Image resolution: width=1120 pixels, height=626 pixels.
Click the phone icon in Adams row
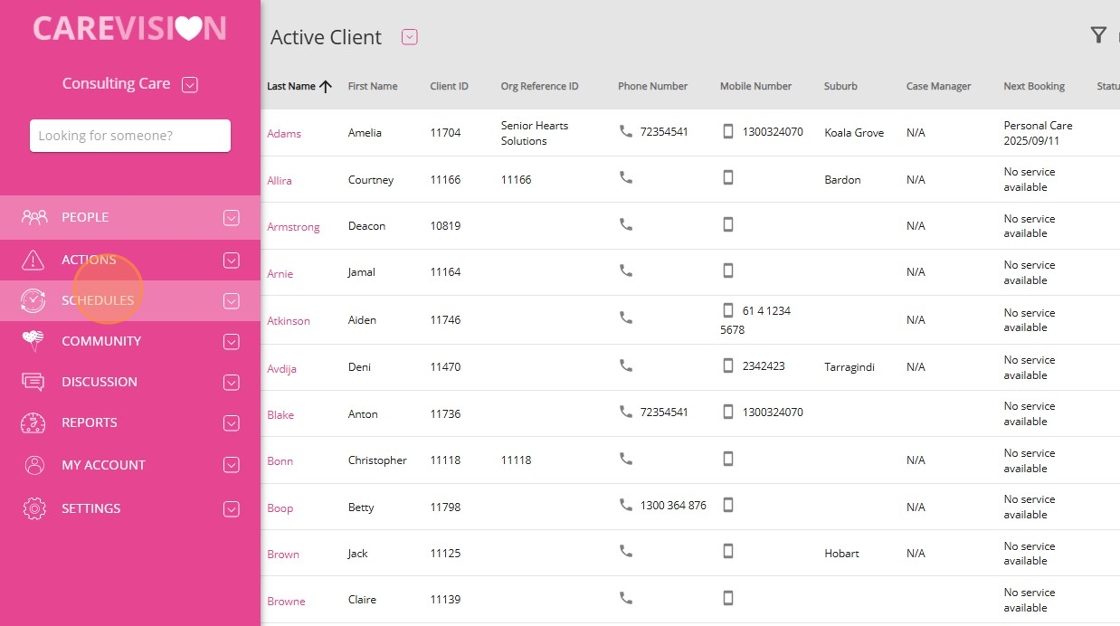(626, 131)
